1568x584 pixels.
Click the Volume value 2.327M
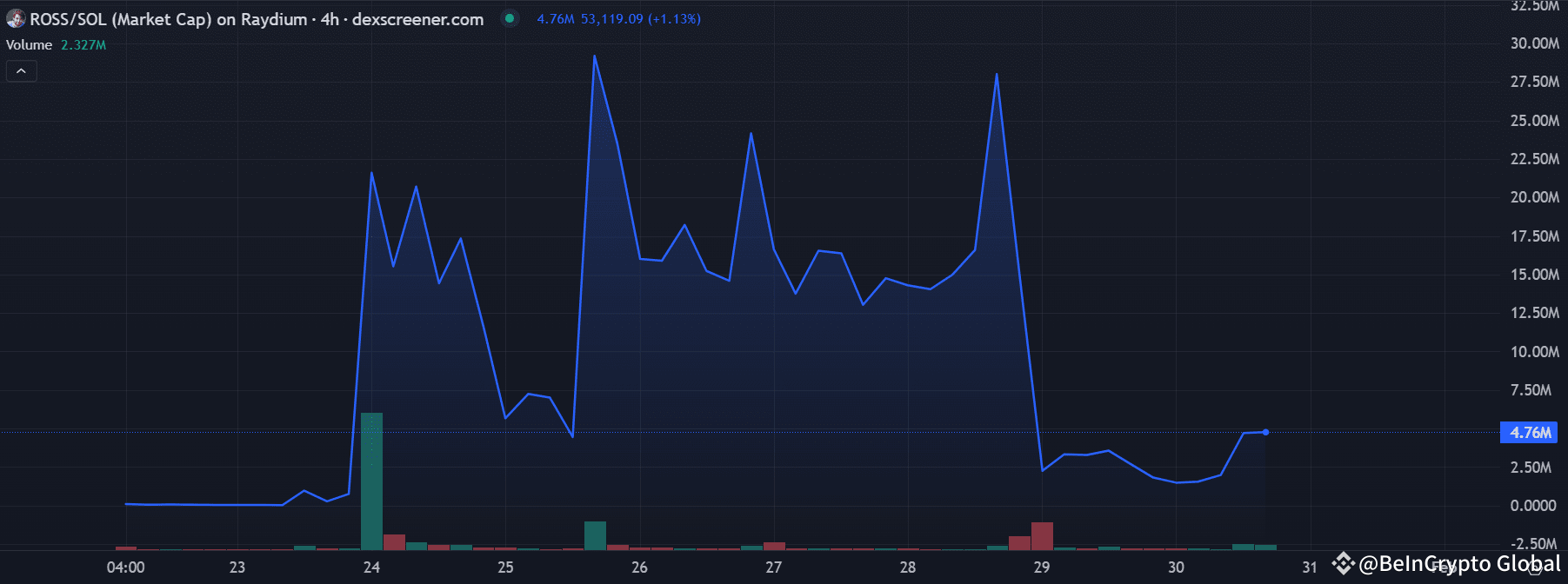click(x=83, y=45)
